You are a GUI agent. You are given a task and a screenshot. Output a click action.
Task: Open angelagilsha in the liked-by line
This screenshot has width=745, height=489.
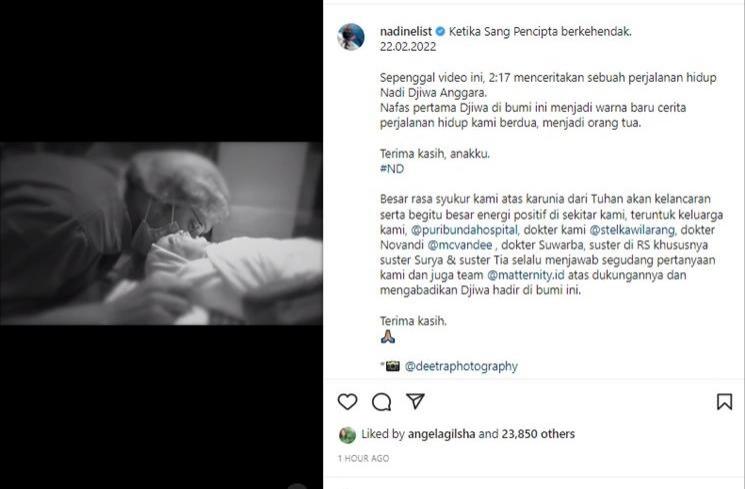coord(441,434)
